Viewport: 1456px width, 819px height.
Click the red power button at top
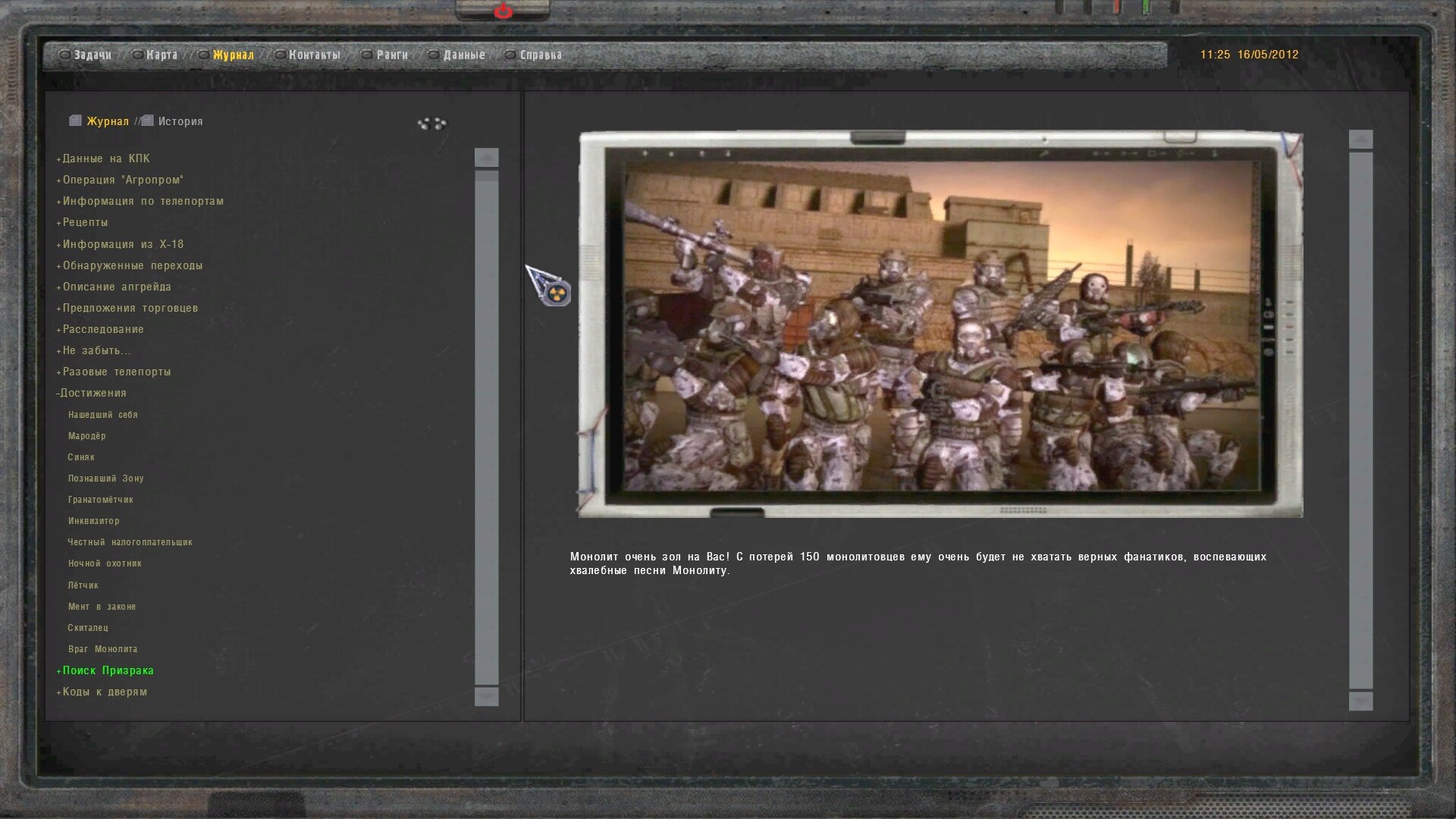[503, 11]
